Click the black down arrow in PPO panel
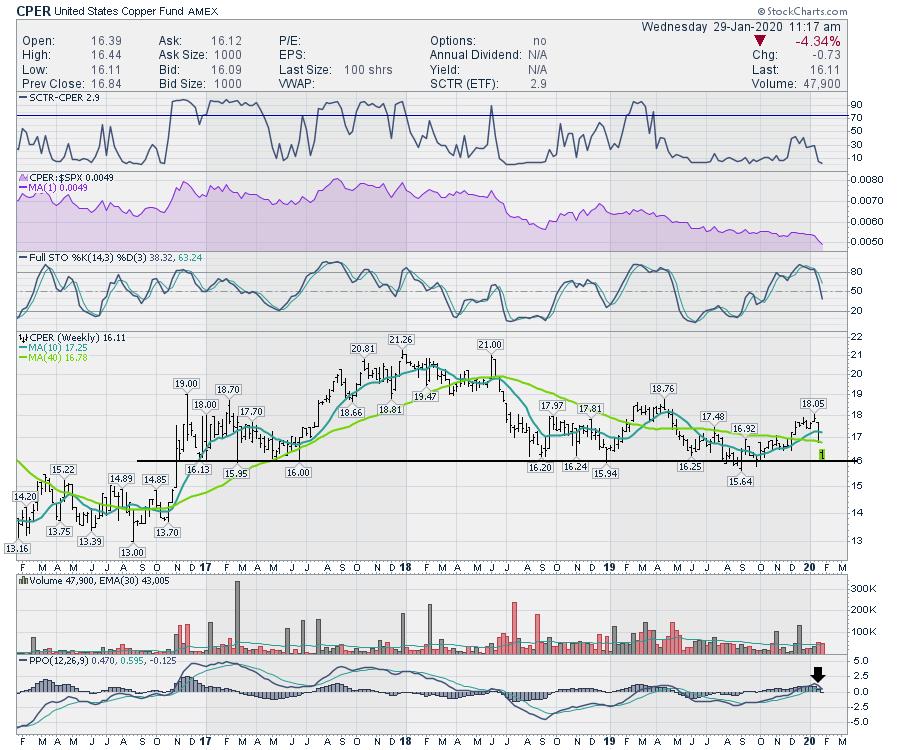The image size is (900, 750). pos(817,676)
